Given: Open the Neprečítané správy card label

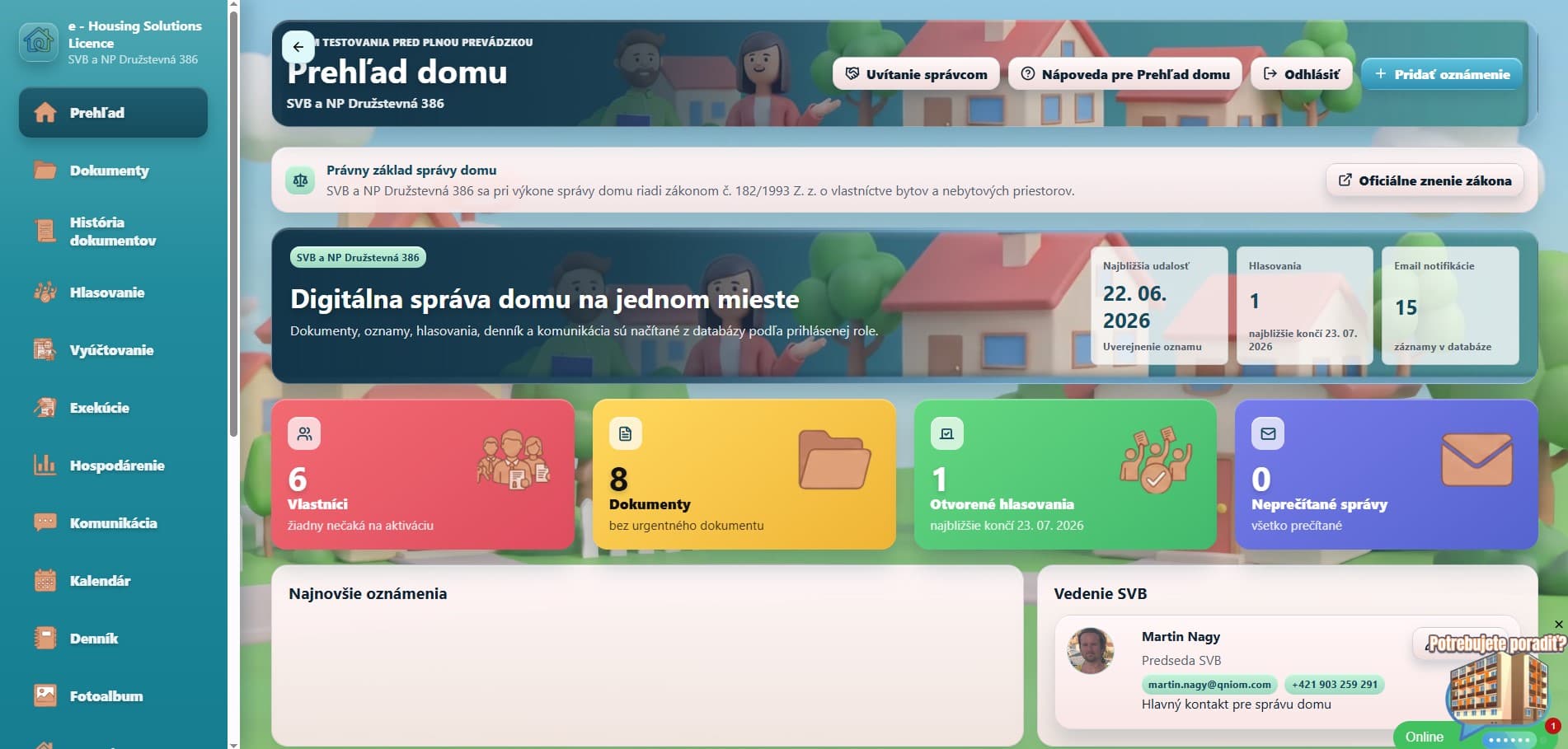Looking at the screenshot, I should click(1319, 504).
